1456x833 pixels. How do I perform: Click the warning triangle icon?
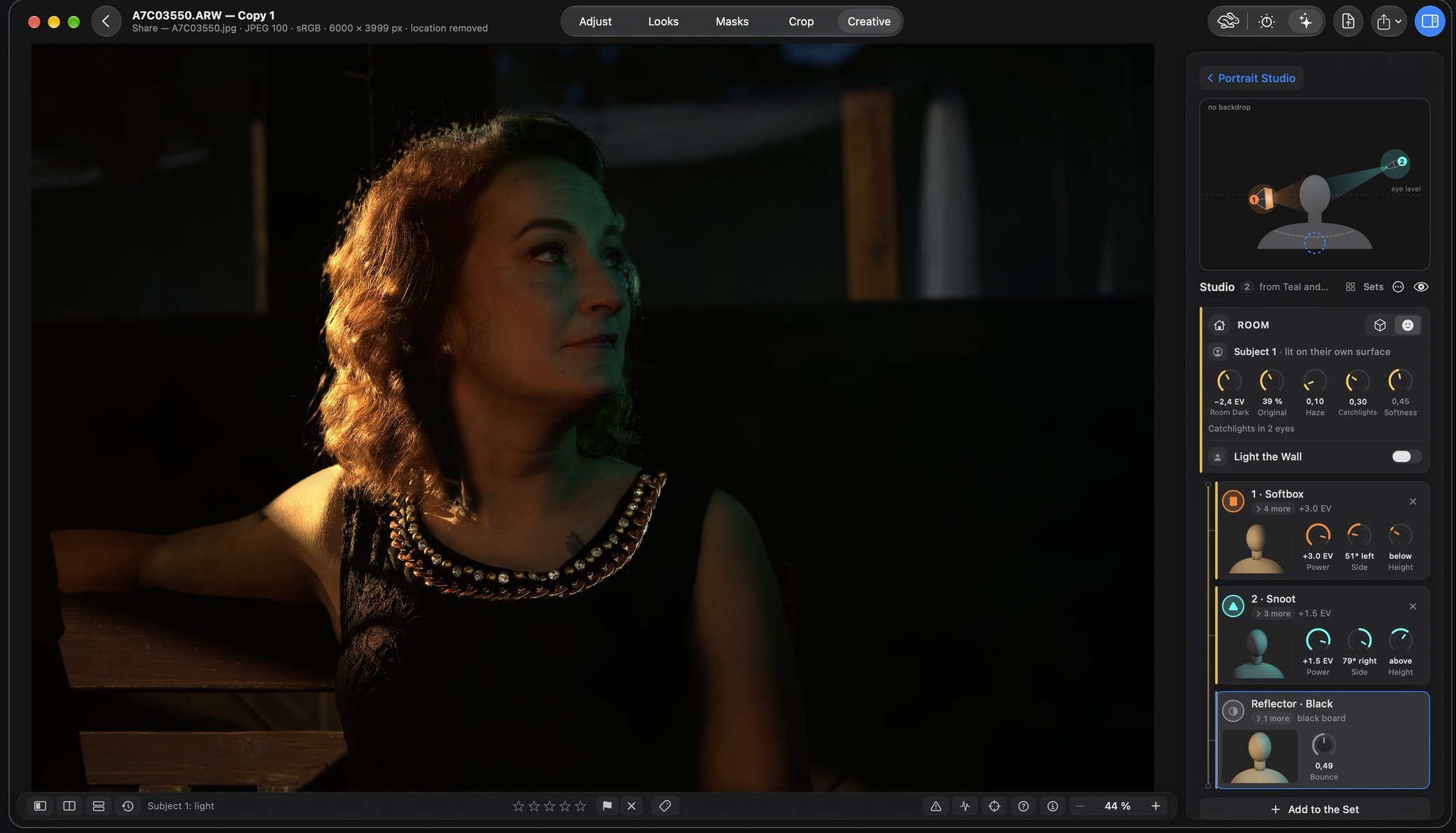(936, 806)
